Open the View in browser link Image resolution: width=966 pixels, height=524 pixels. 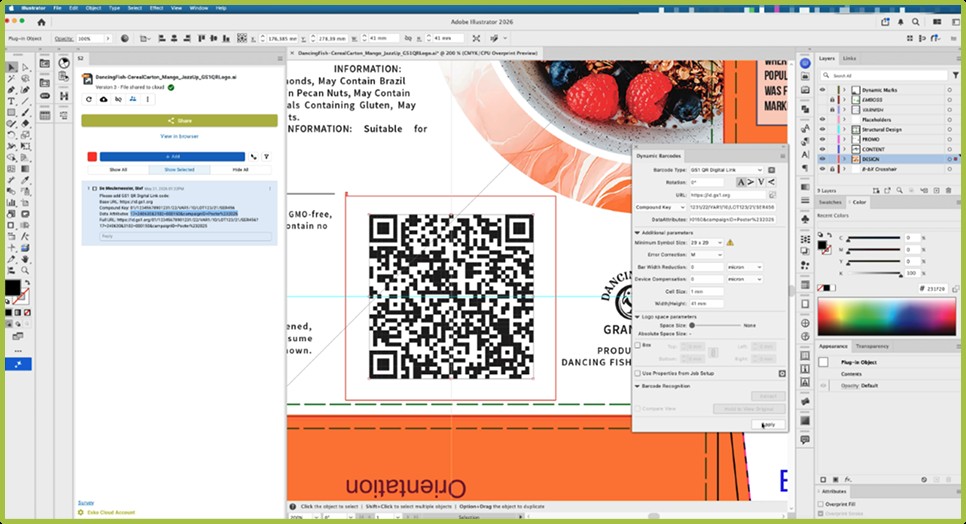pyautogui.click(x=179, y=136)
